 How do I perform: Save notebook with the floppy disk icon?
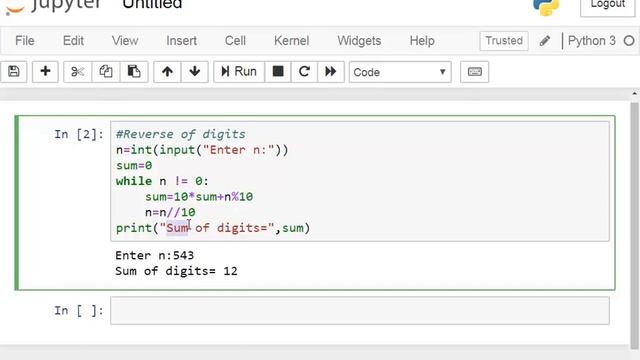13,72
